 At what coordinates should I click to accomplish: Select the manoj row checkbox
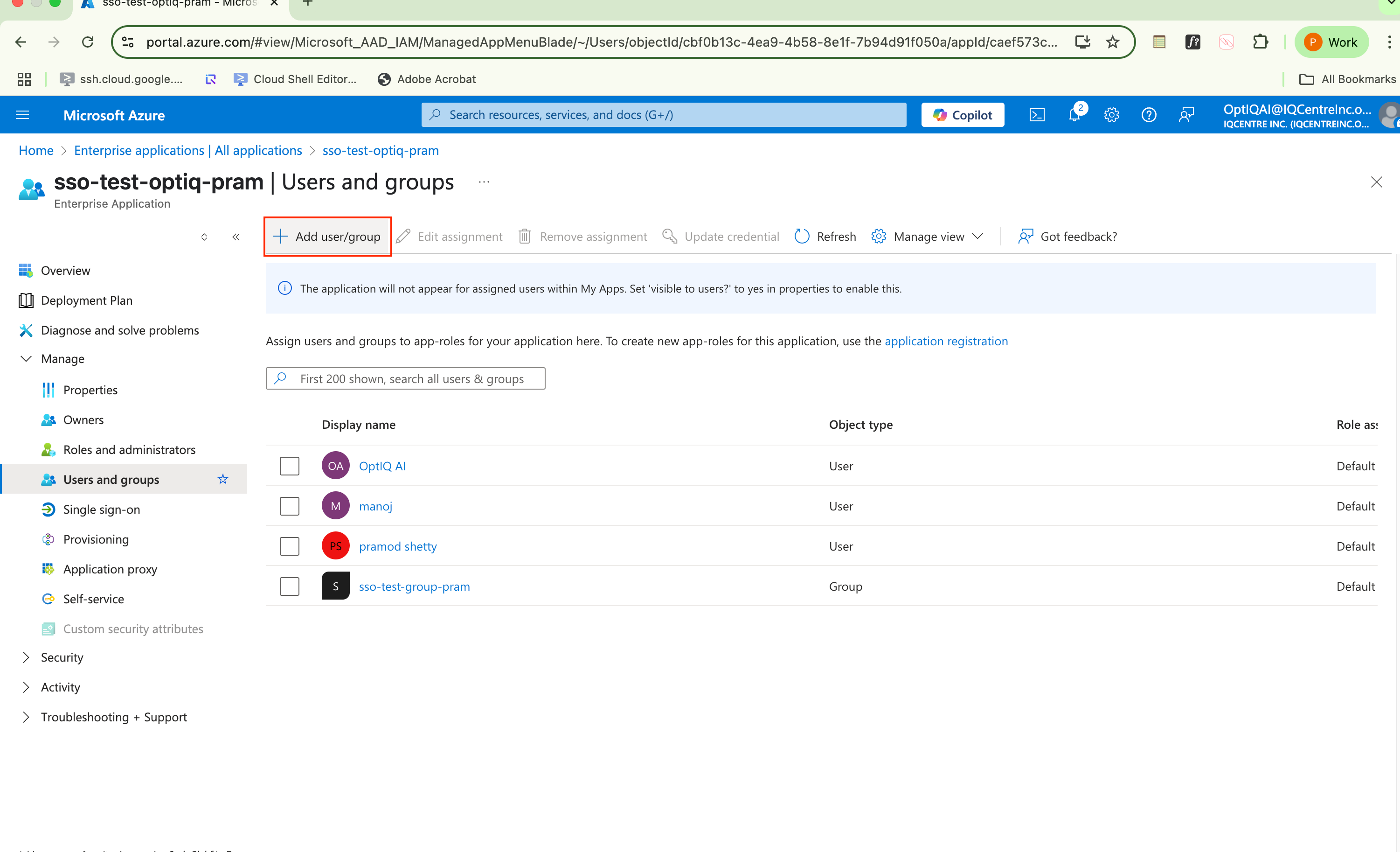289,506
